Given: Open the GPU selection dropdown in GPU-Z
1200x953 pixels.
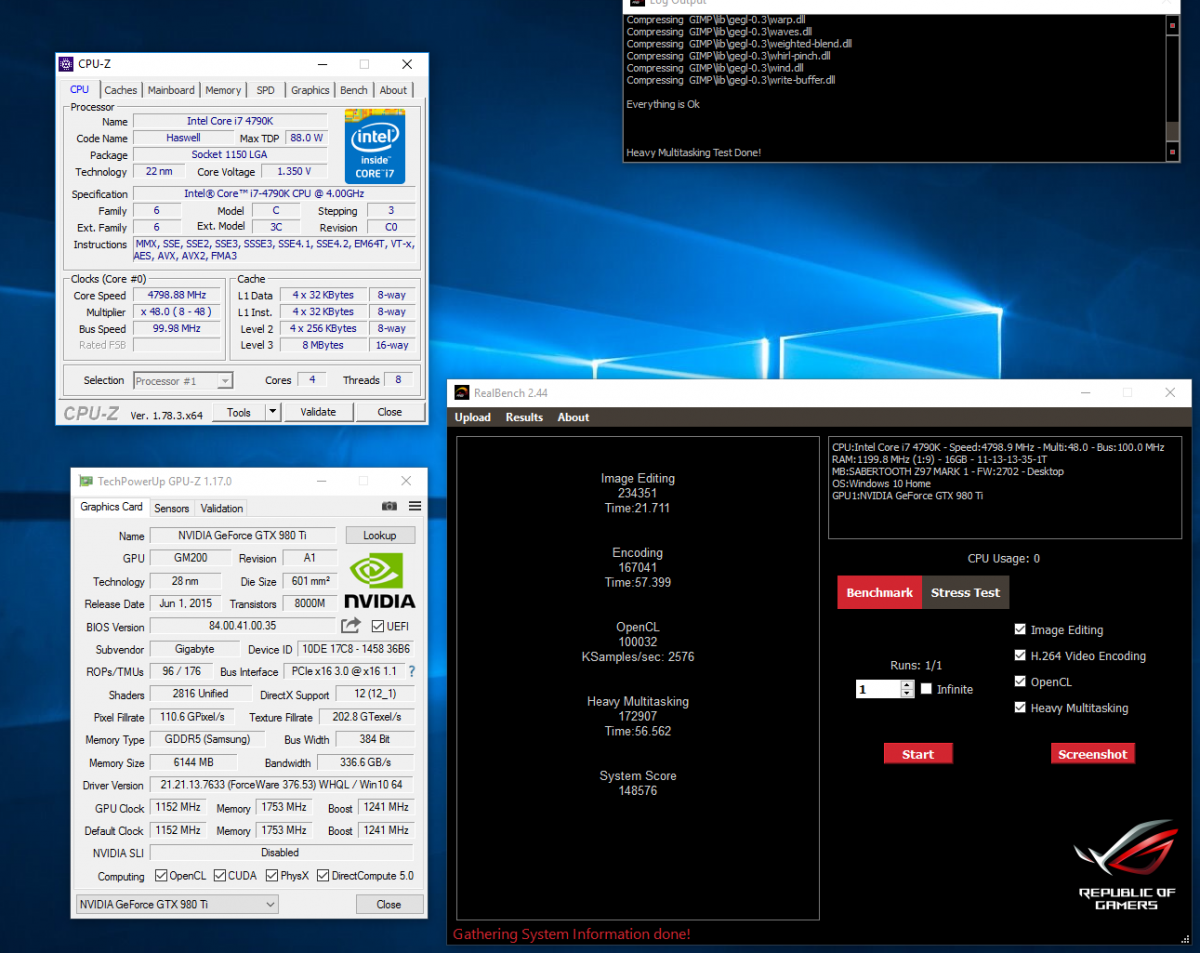Looking at the screenshot, I should coord(177,904).
